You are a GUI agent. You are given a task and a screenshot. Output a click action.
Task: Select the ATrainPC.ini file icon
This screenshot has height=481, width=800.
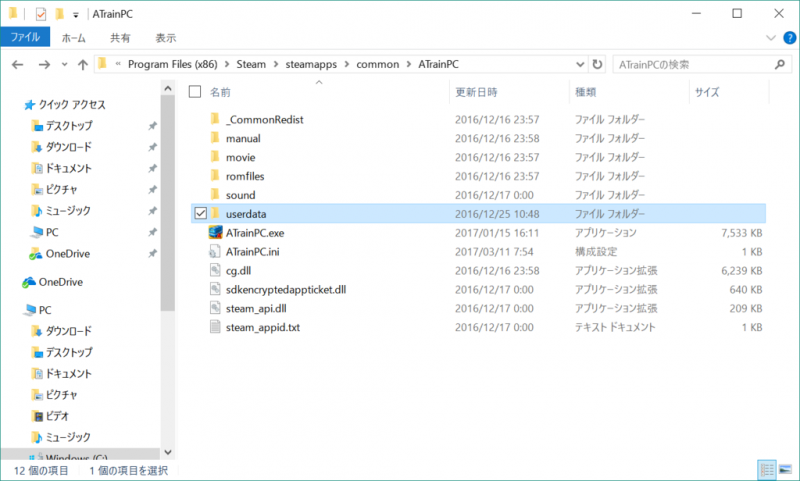215,251
